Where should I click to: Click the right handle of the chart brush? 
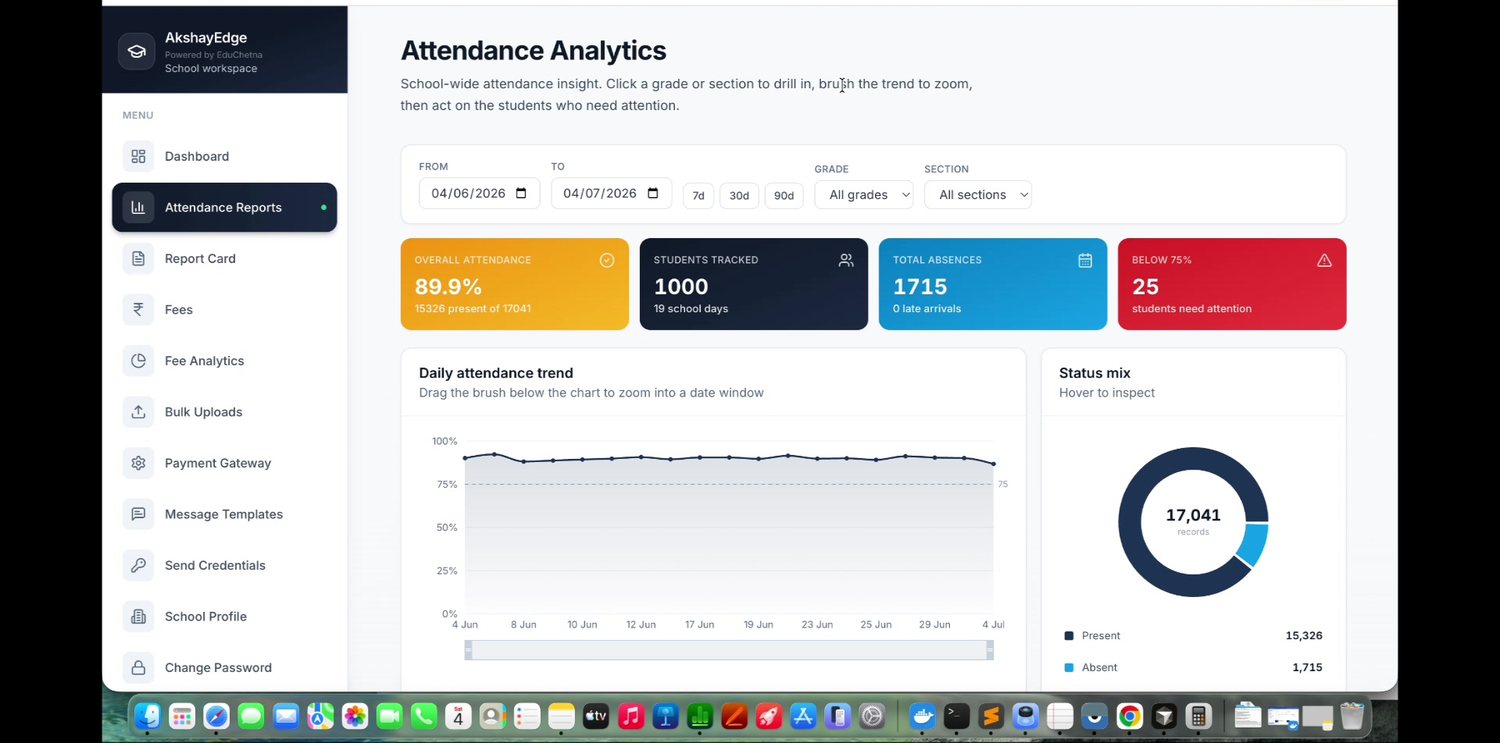click(990, 650)
